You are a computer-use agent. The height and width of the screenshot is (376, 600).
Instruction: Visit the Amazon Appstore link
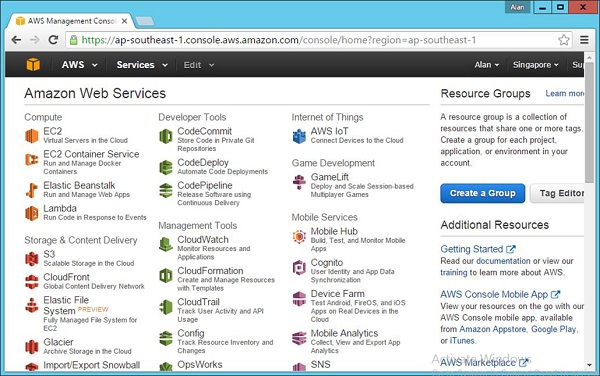tap(493, 329)
